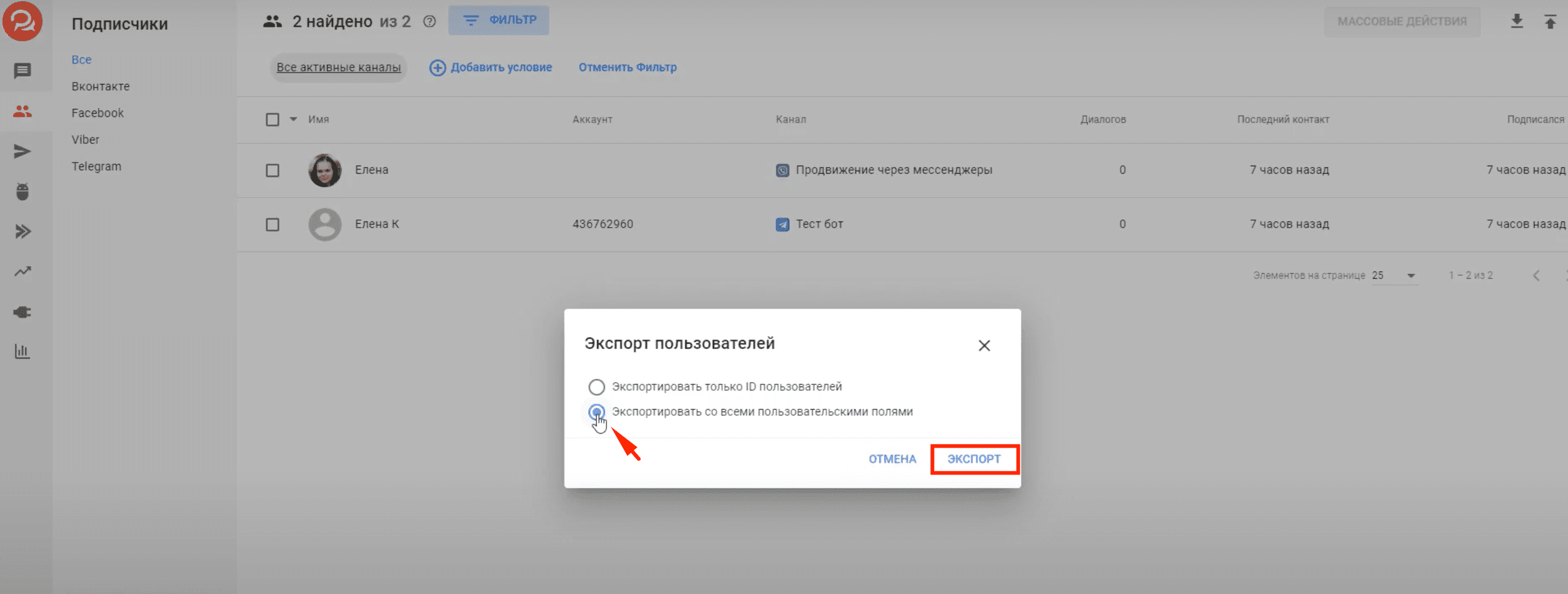
Task: Click the Отменить Фильтр link
Action: click(x=628, y=68)
